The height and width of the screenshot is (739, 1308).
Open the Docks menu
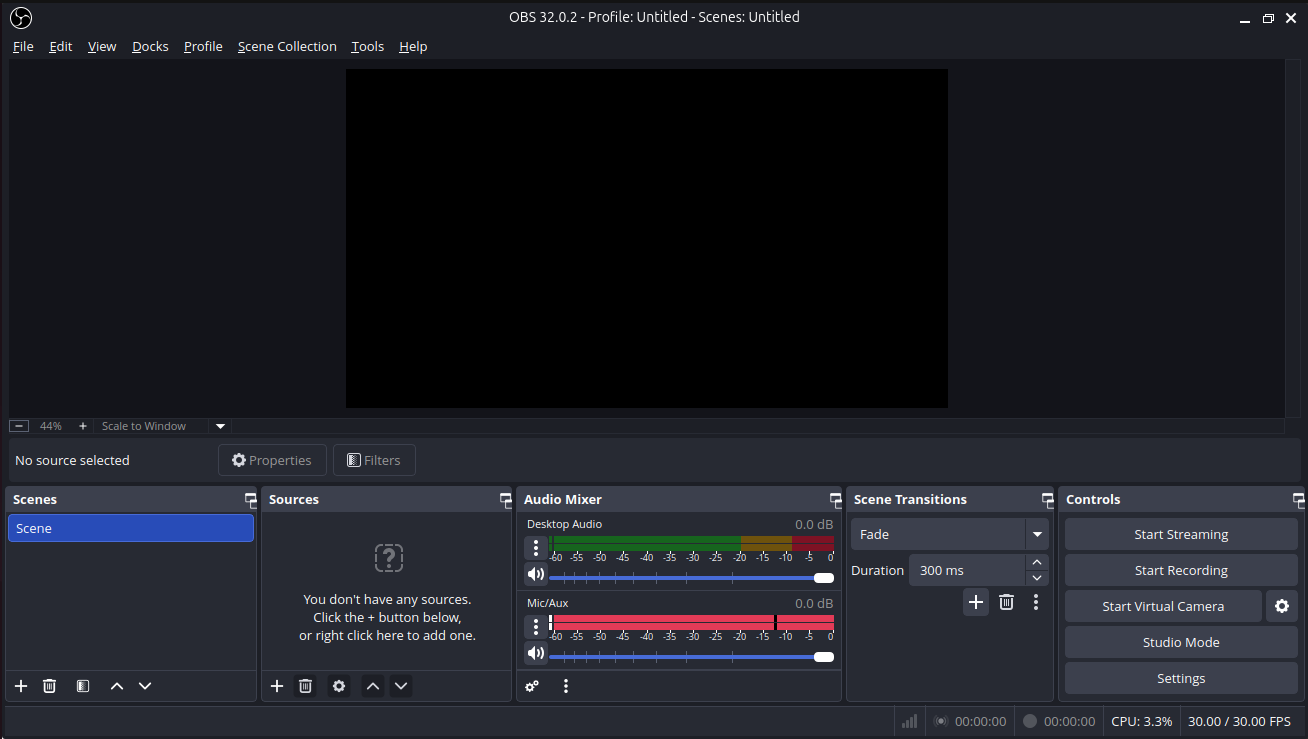click(x=150, y=46)
